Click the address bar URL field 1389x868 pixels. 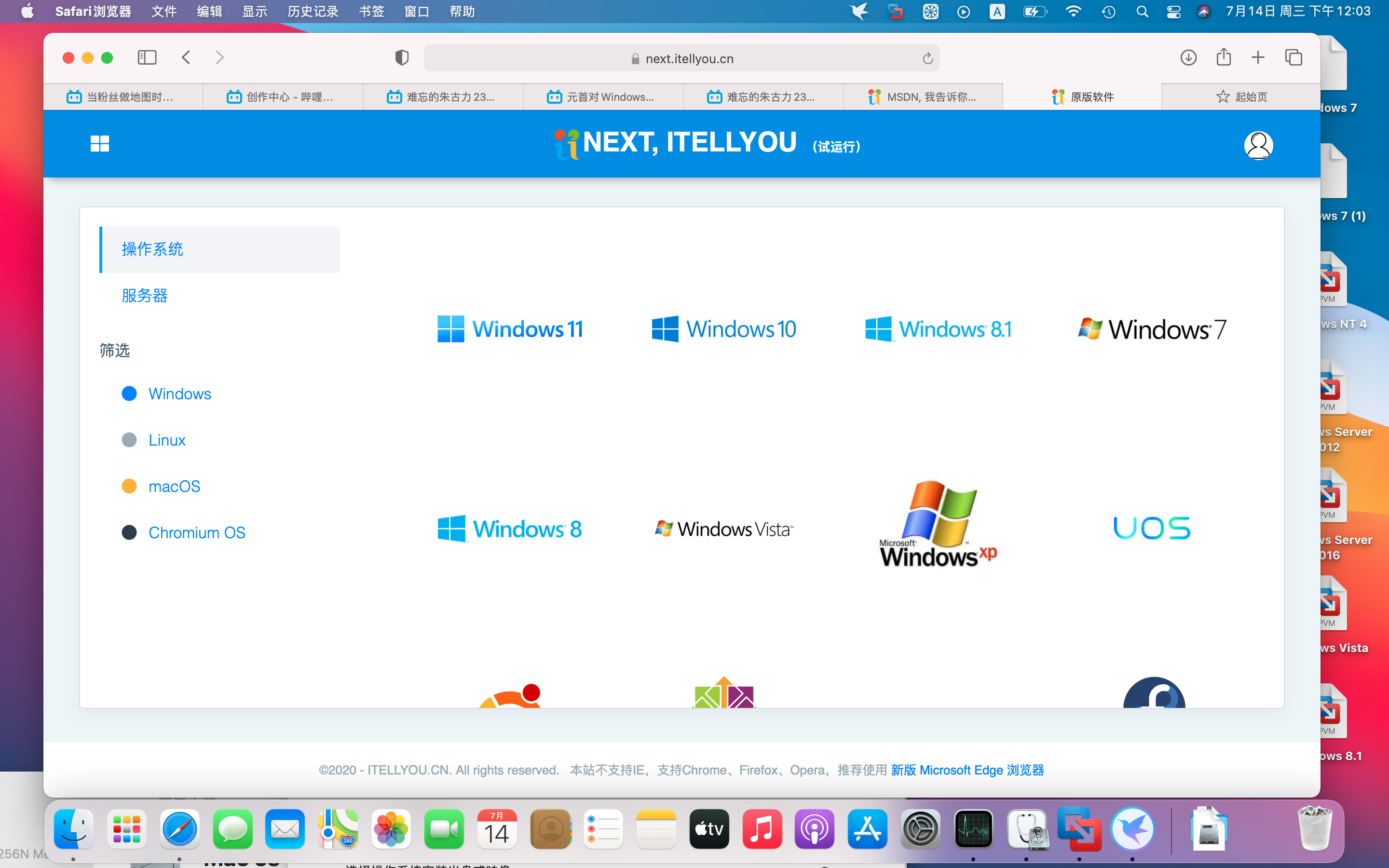(x=681, y=58)
